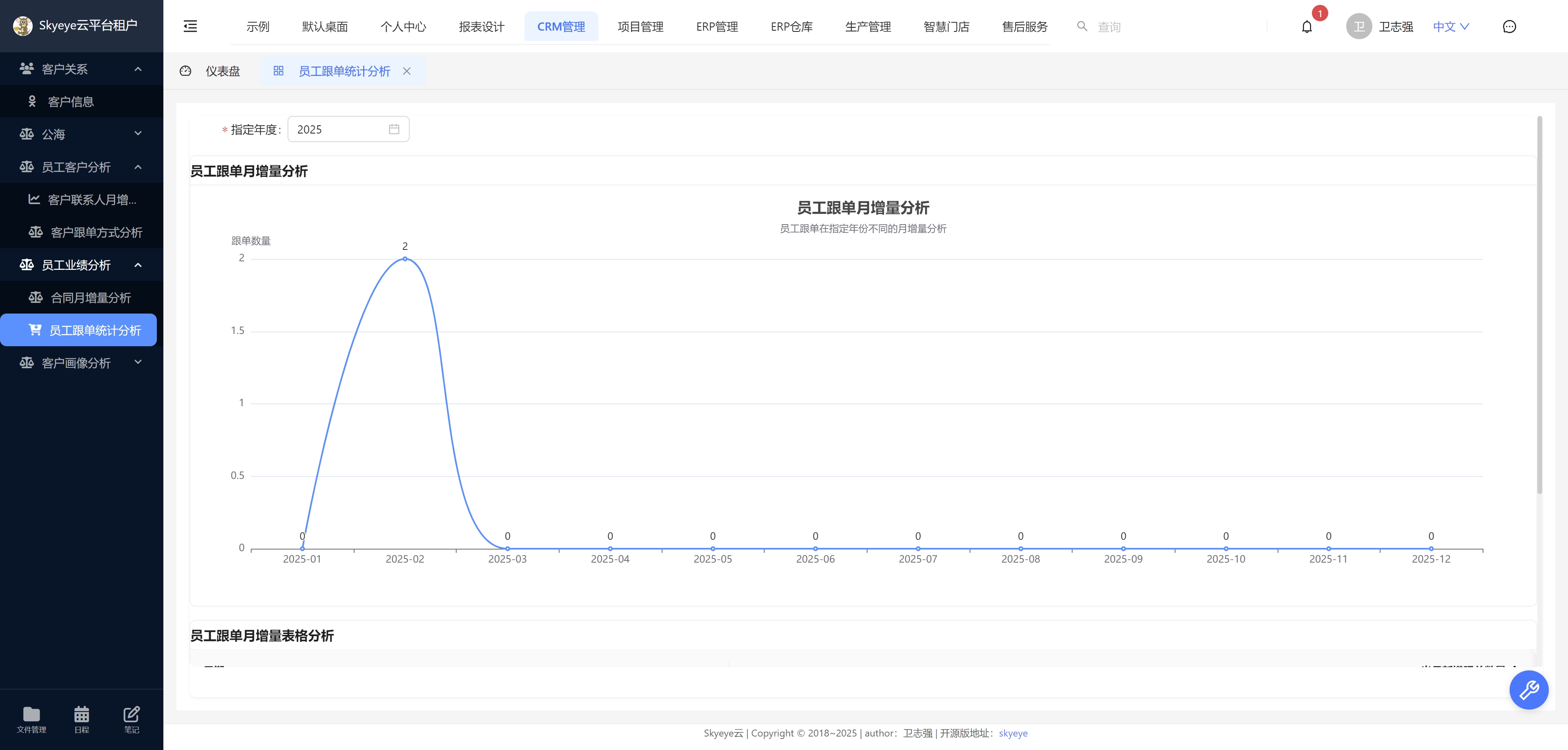The height and width of the screenshot is (750, 1568).
Task: Open 项目管理 menu
Action: point(640,27)
